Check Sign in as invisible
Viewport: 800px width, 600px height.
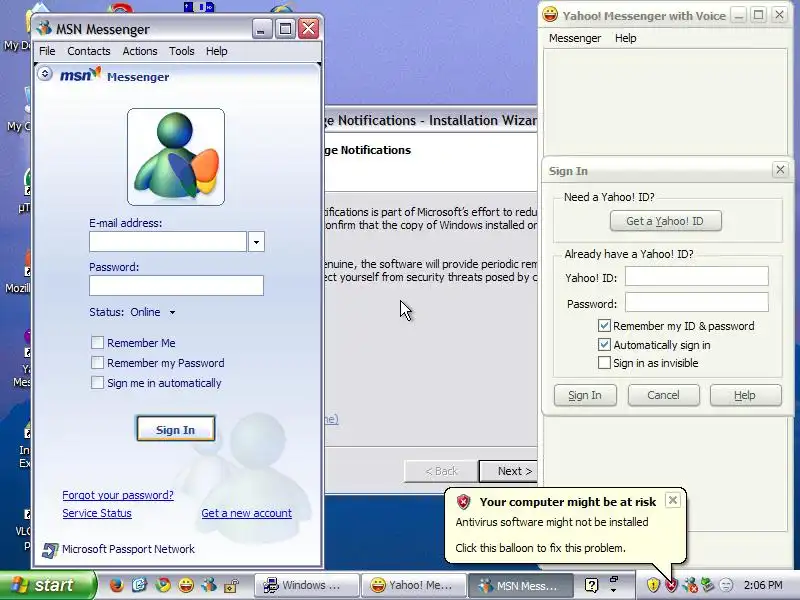click(604, 363)
